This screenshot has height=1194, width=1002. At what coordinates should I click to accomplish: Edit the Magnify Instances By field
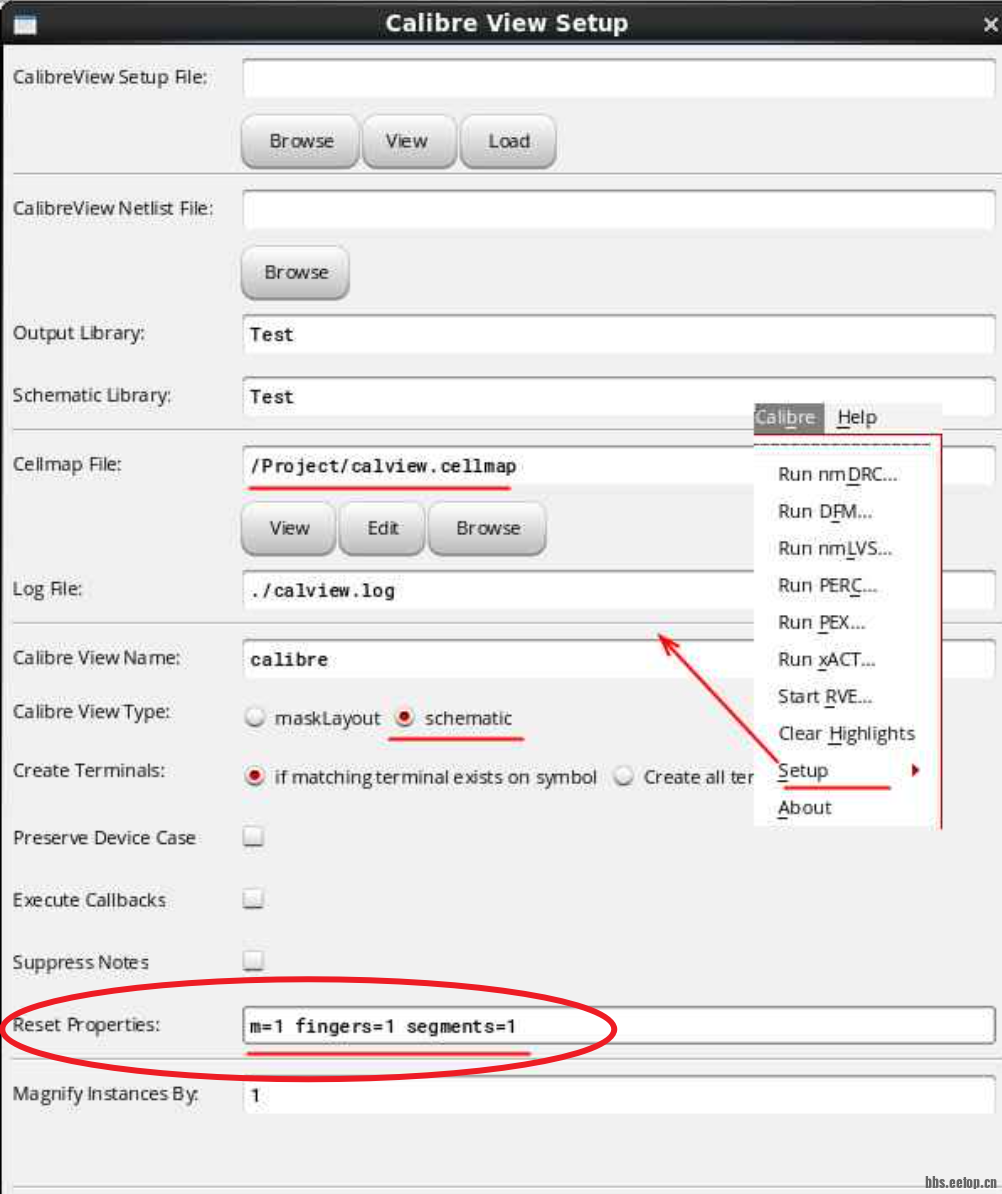[x=618, y=1095]
